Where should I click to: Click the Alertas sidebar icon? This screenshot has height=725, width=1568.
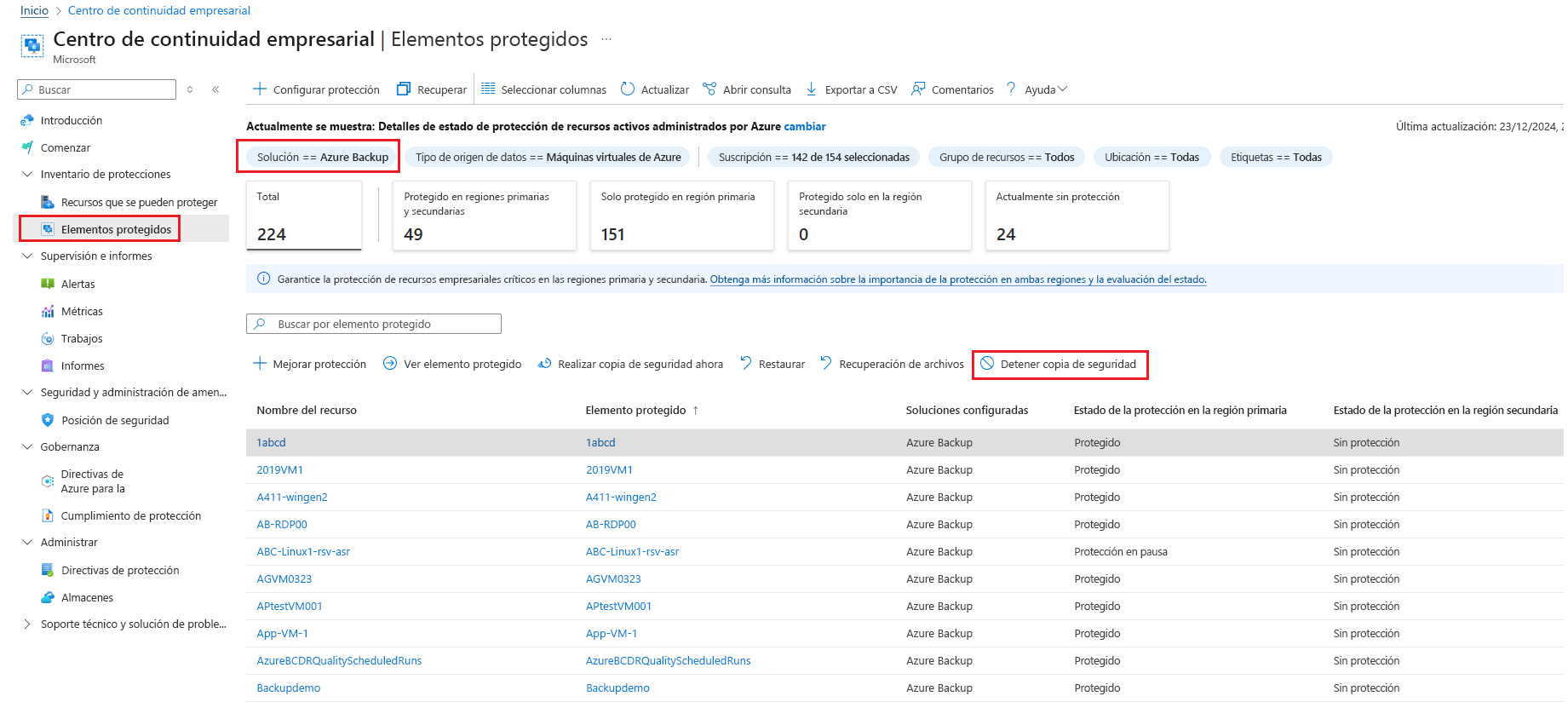(x=48, y=284)
